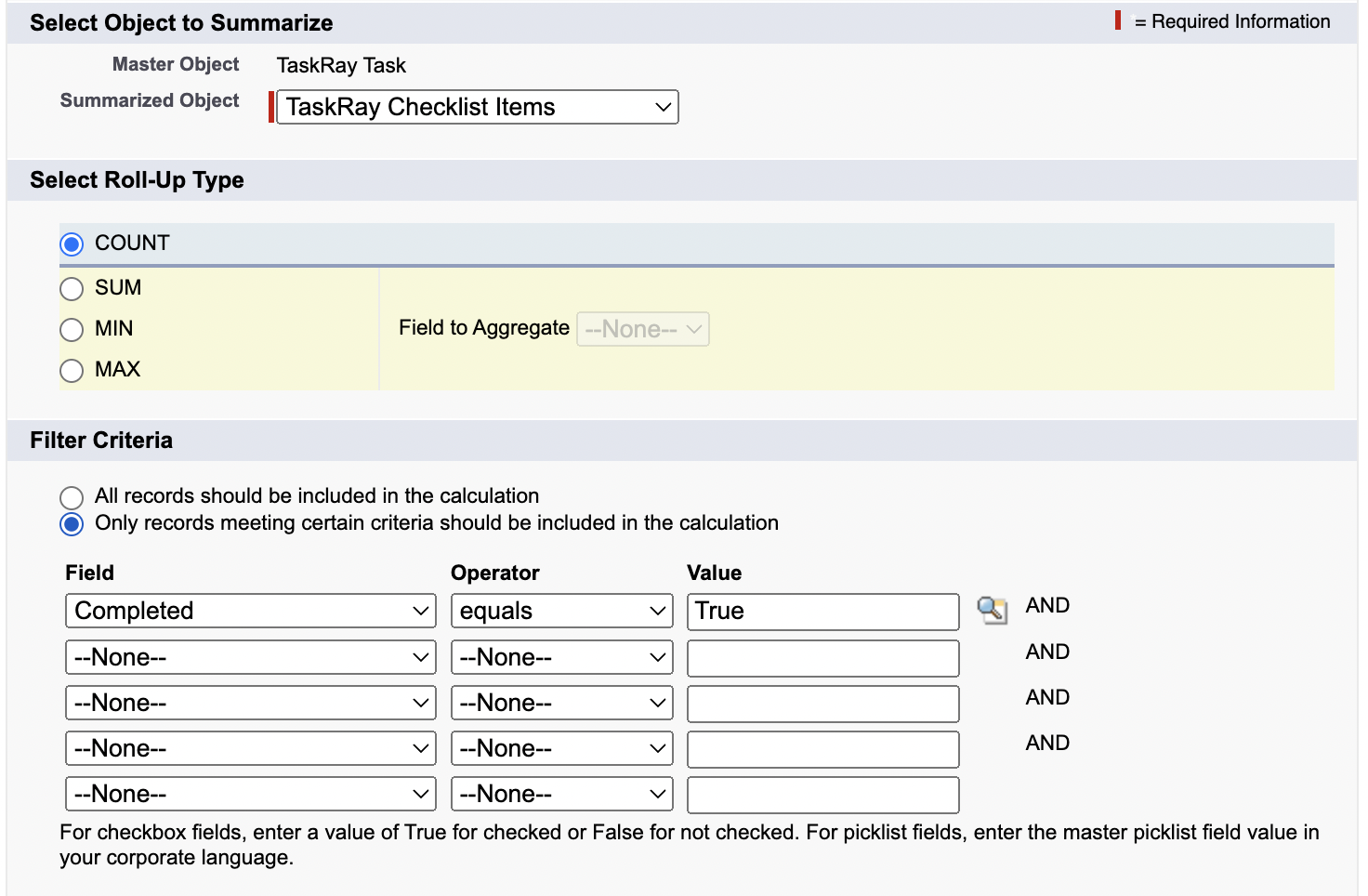
Task: Click the 'TaskRay Task' master object text
Action: click(x=341, y=65)
